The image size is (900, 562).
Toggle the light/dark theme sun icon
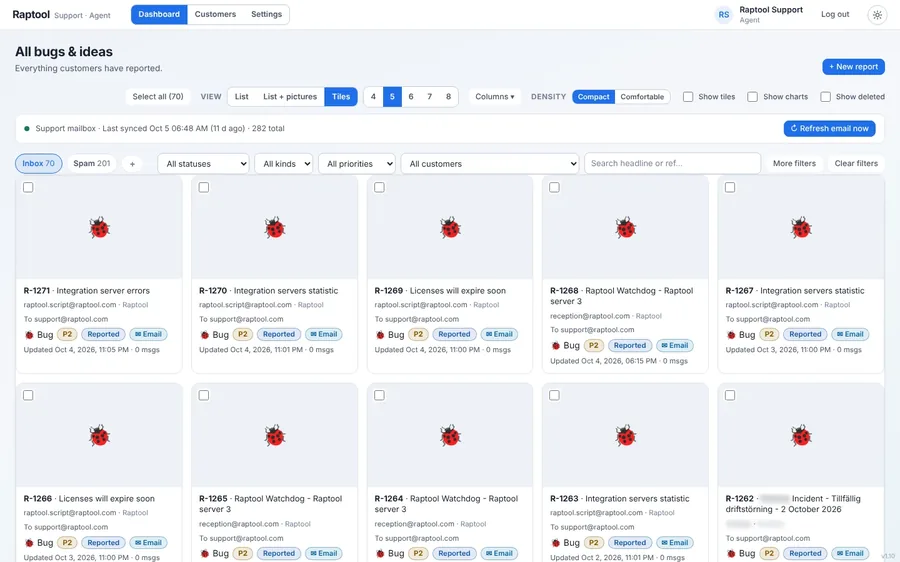pos(877,15)
